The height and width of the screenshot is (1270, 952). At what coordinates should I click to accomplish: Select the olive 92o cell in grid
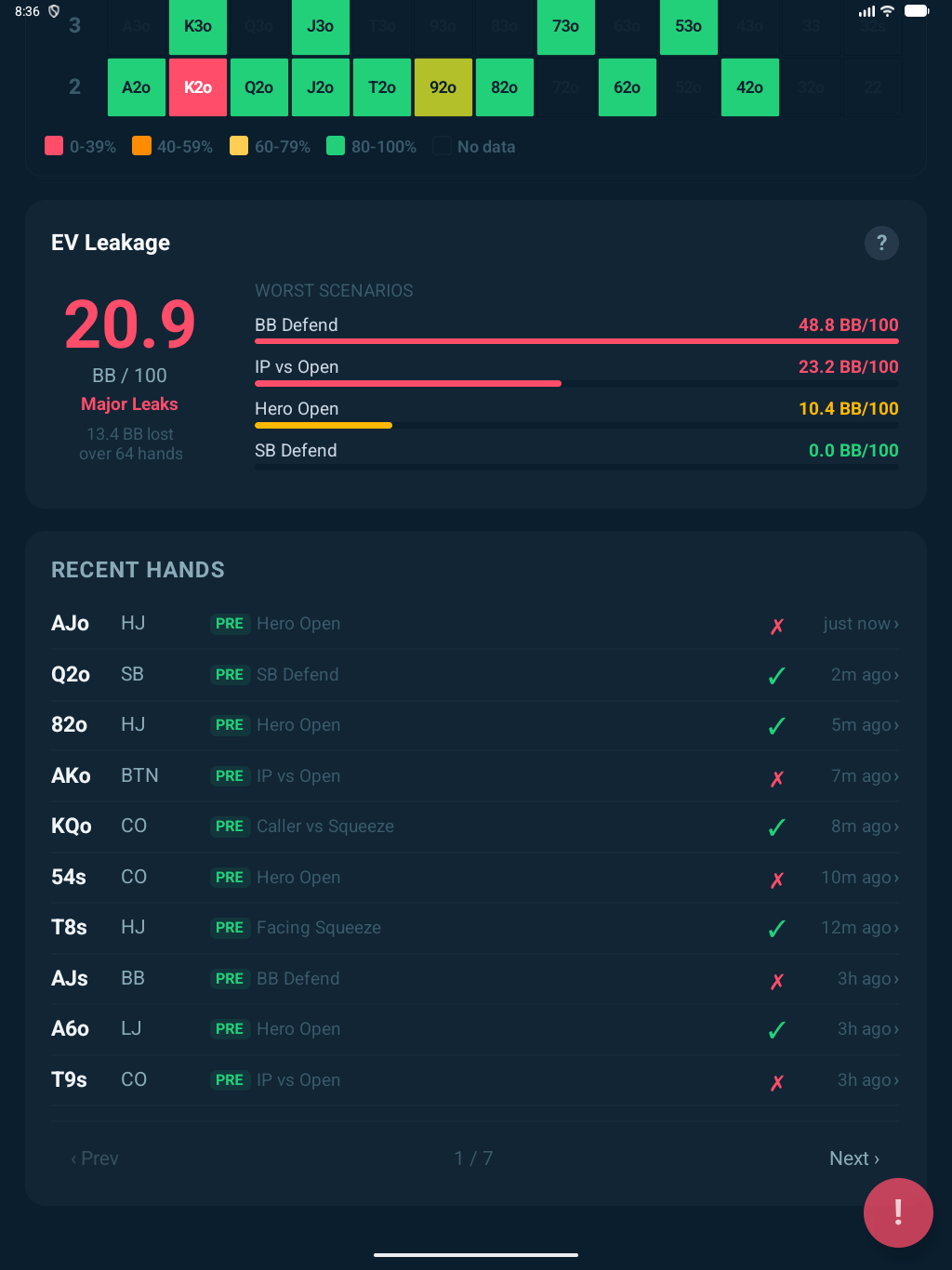point(443,87)
